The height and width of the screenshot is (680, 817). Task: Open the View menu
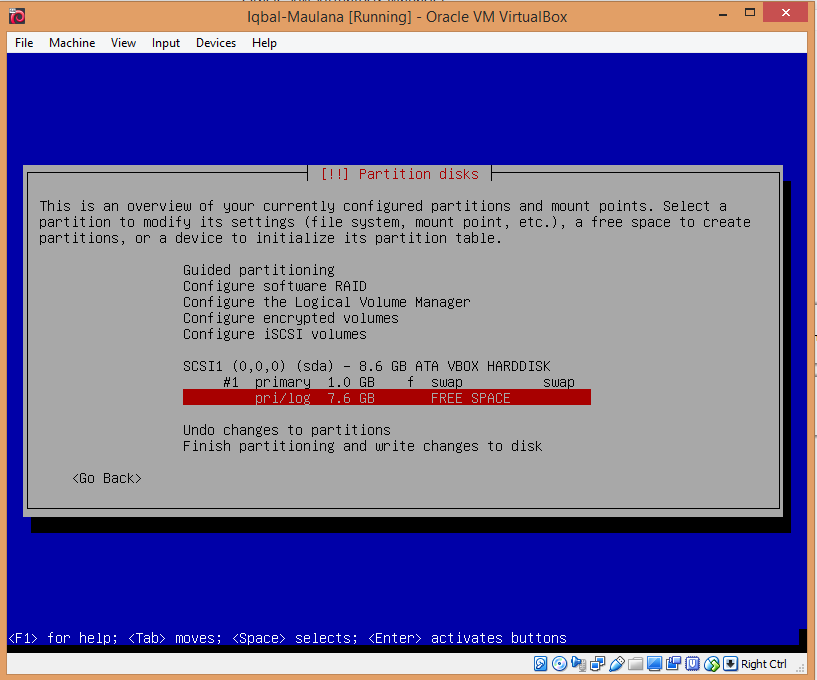pos(123,43)
